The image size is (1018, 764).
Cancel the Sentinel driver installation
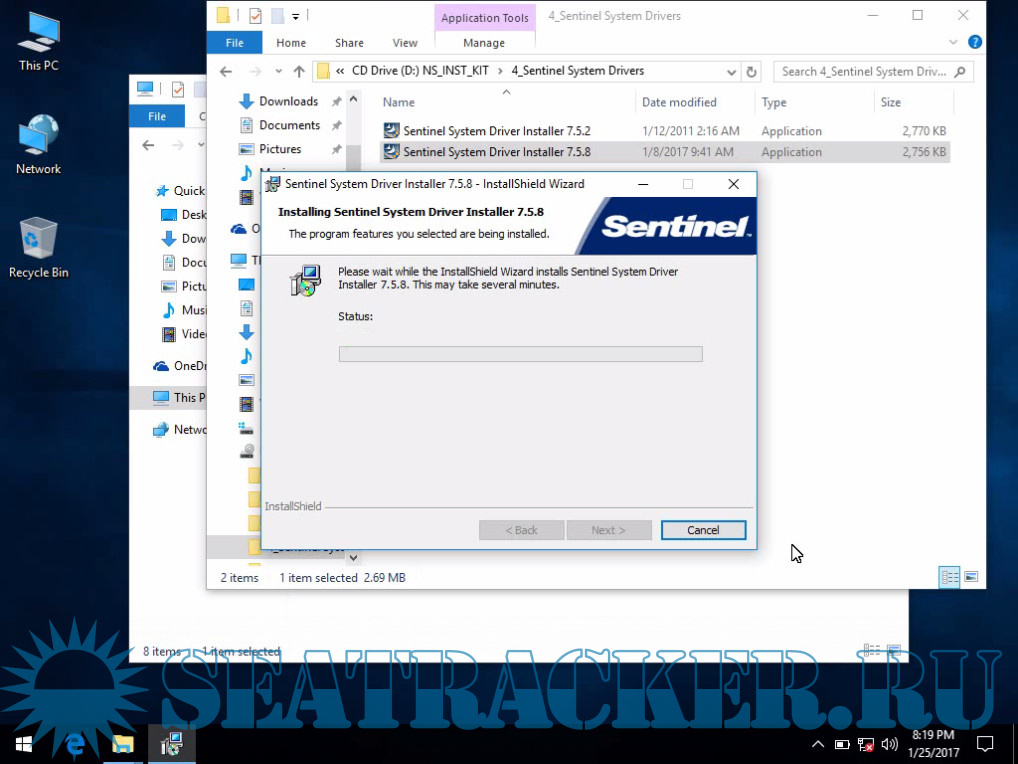[703, 530]
